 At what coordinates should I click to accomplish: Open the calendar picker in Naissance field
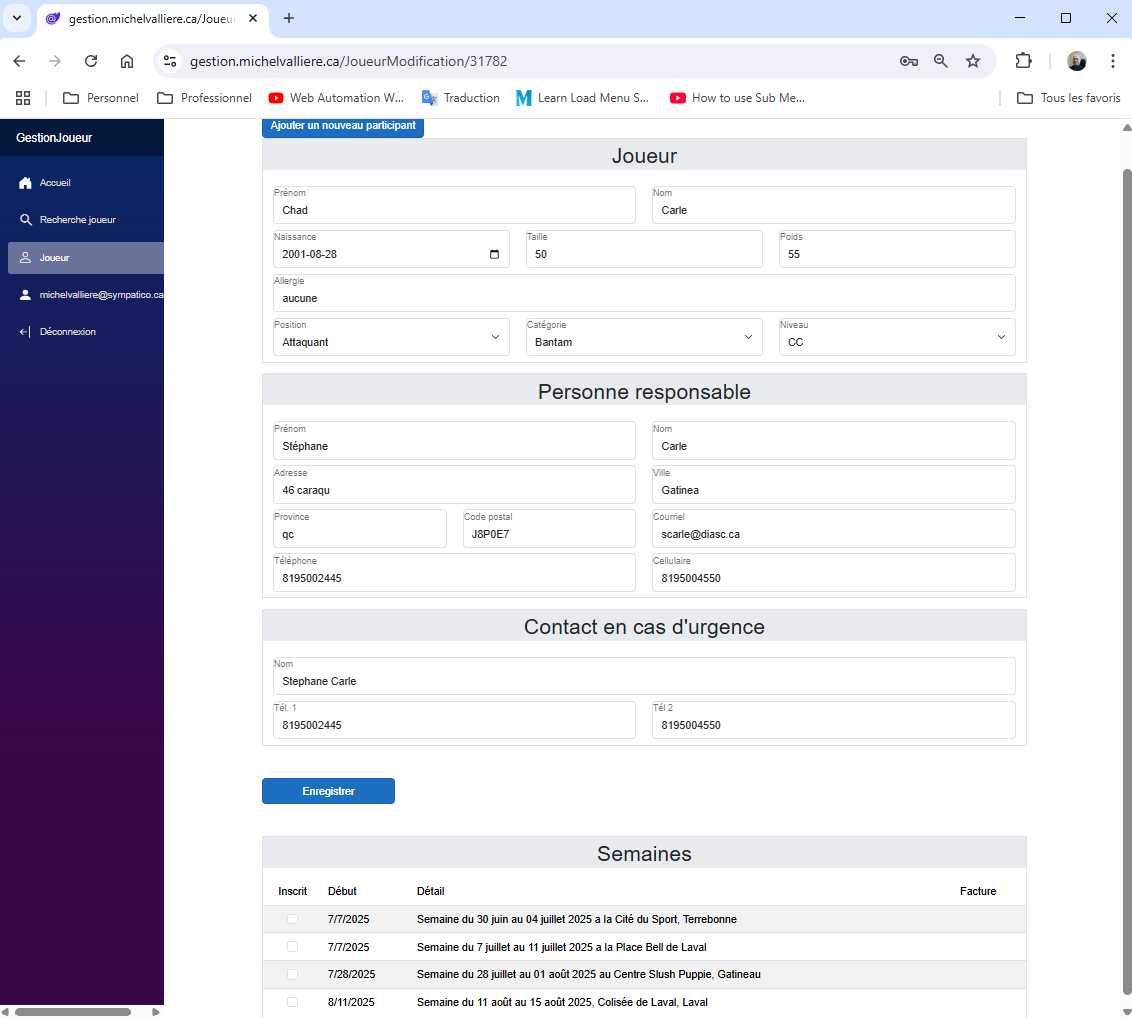494,254
